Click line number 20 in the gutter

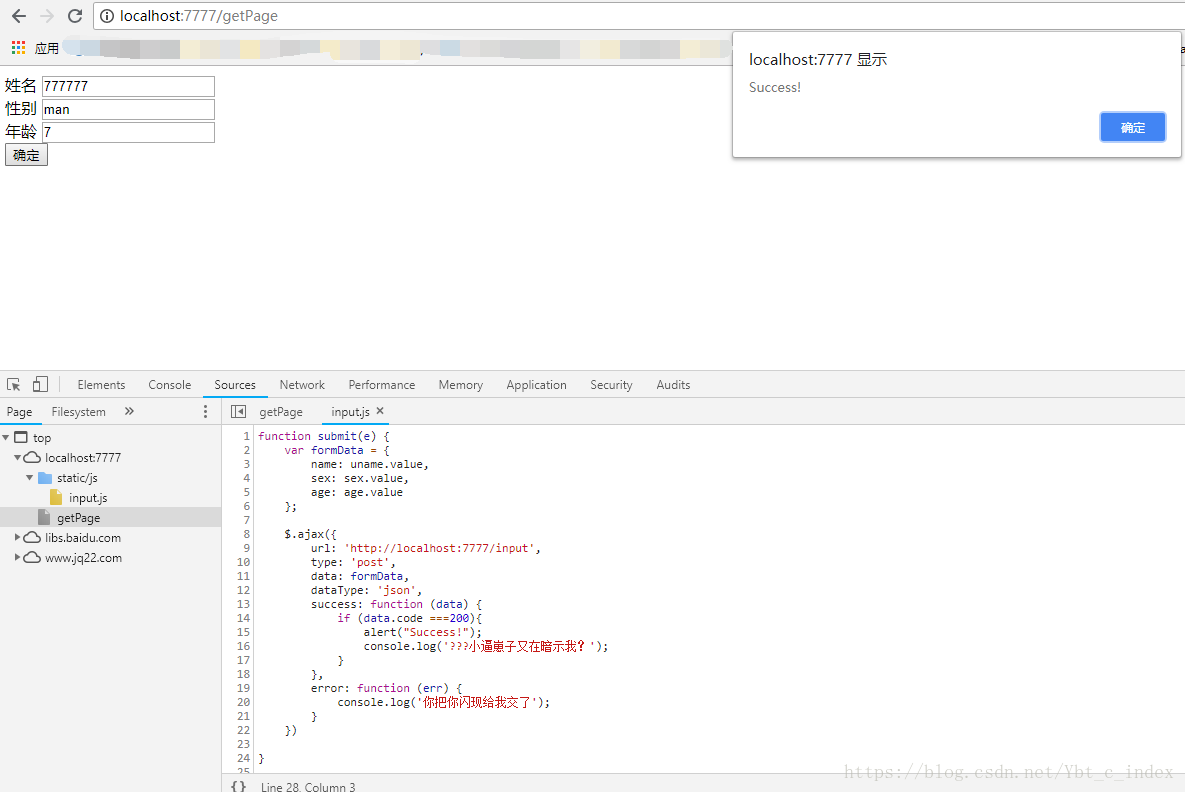(x=243, y=702)
